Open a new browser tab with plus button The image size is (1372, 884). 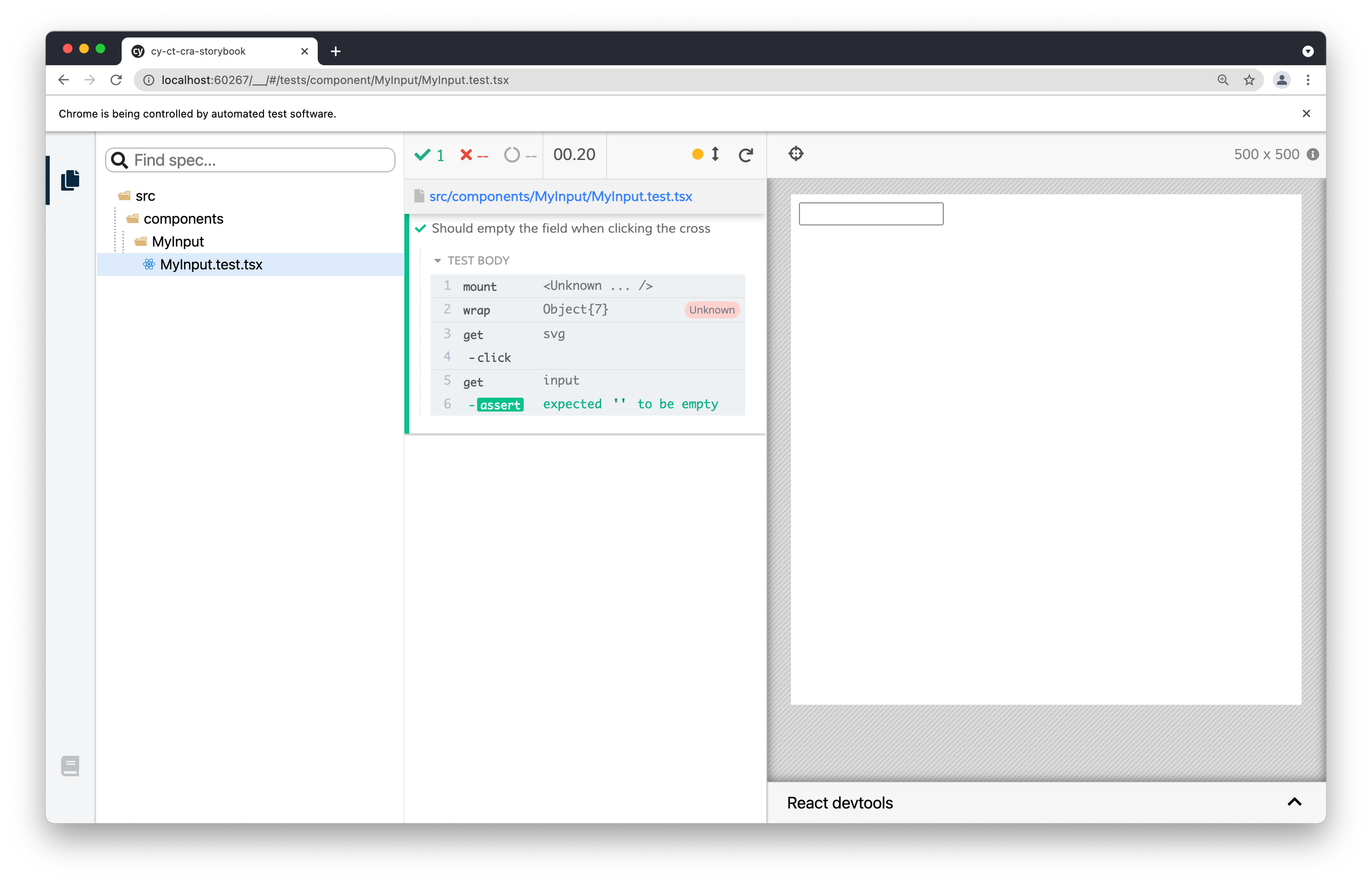point(336,51)
